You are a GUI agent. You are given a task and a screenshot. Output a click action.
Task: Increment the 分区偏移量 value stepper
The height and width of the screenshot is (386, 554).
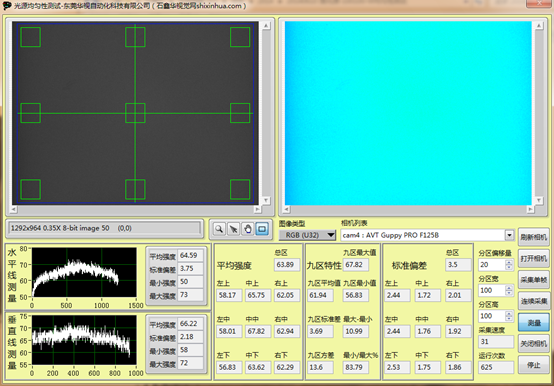click(509, 262)
